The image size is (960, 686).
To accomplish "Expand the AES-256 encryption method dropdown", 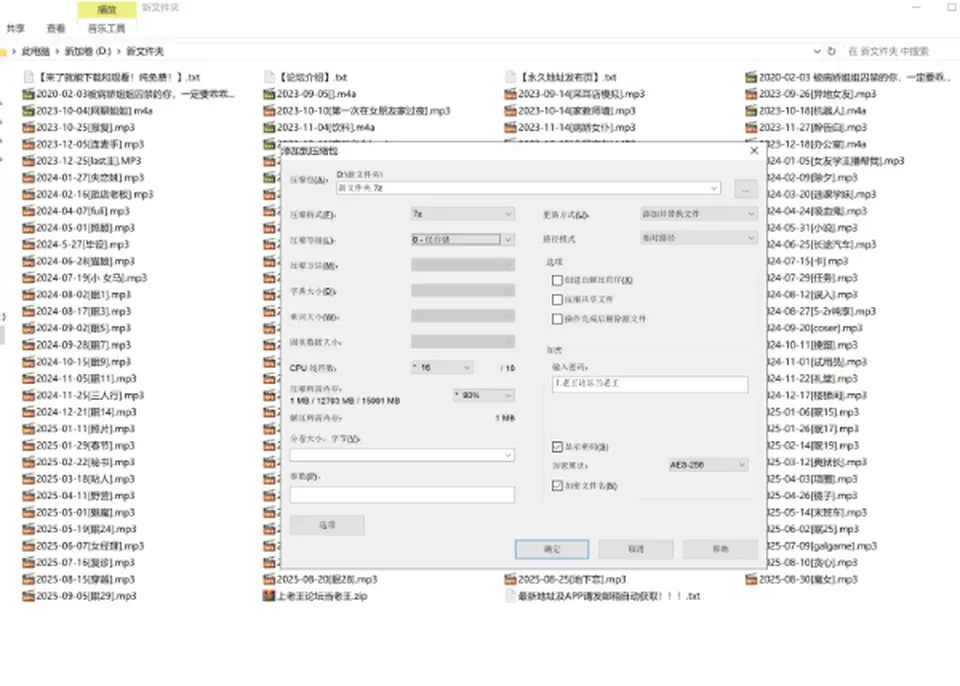I will pyautogui.click(x=707, y=465).
